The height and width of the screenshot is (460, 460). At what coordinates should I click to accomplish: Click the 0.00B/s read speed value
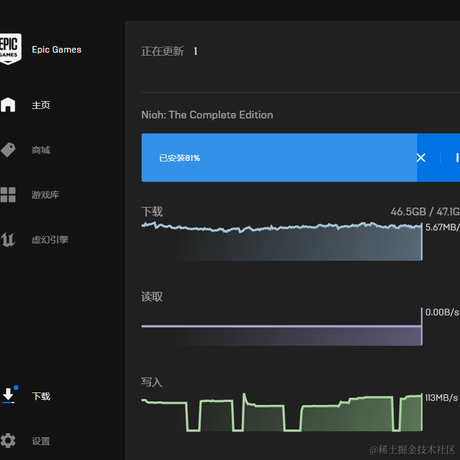point(442,312)
